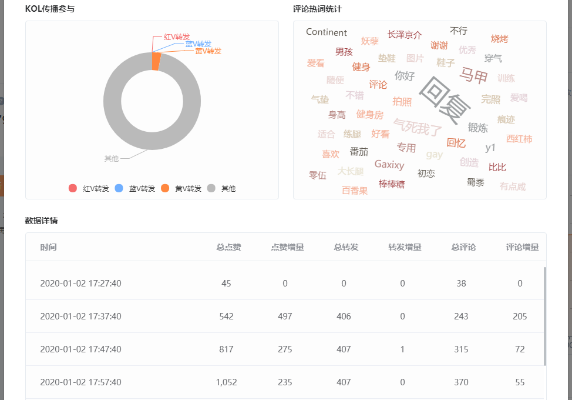Click the word 拍照 in cloud
The height and width of the screenshot is (400, 572).
click(402, 101)
